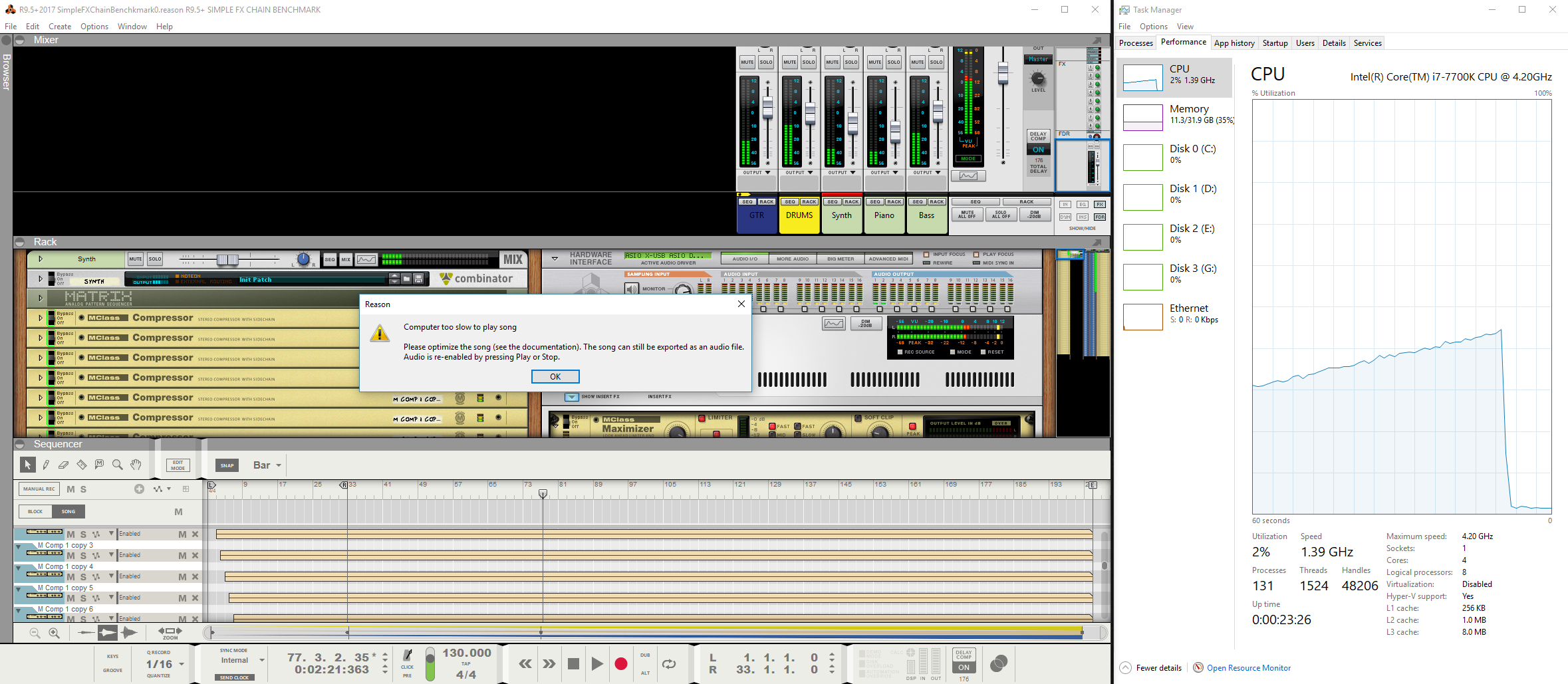Switch to BLOCK view in Sequencer

[35, 511]
